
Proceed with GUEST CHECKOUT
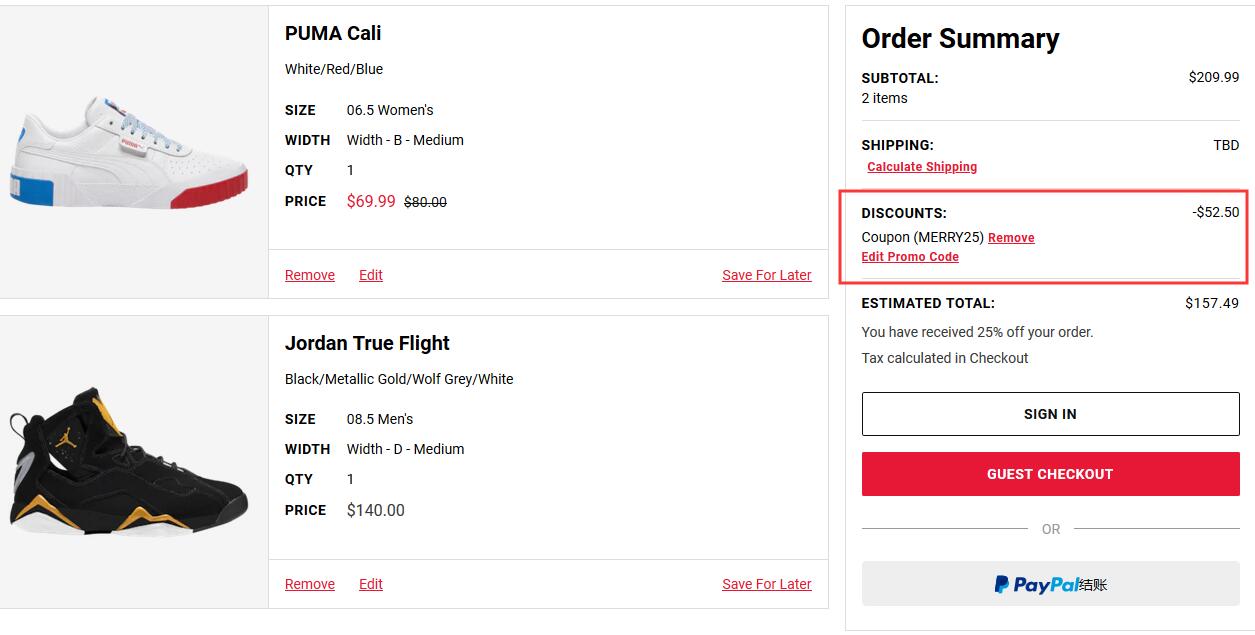click(x=1050, y=474)
